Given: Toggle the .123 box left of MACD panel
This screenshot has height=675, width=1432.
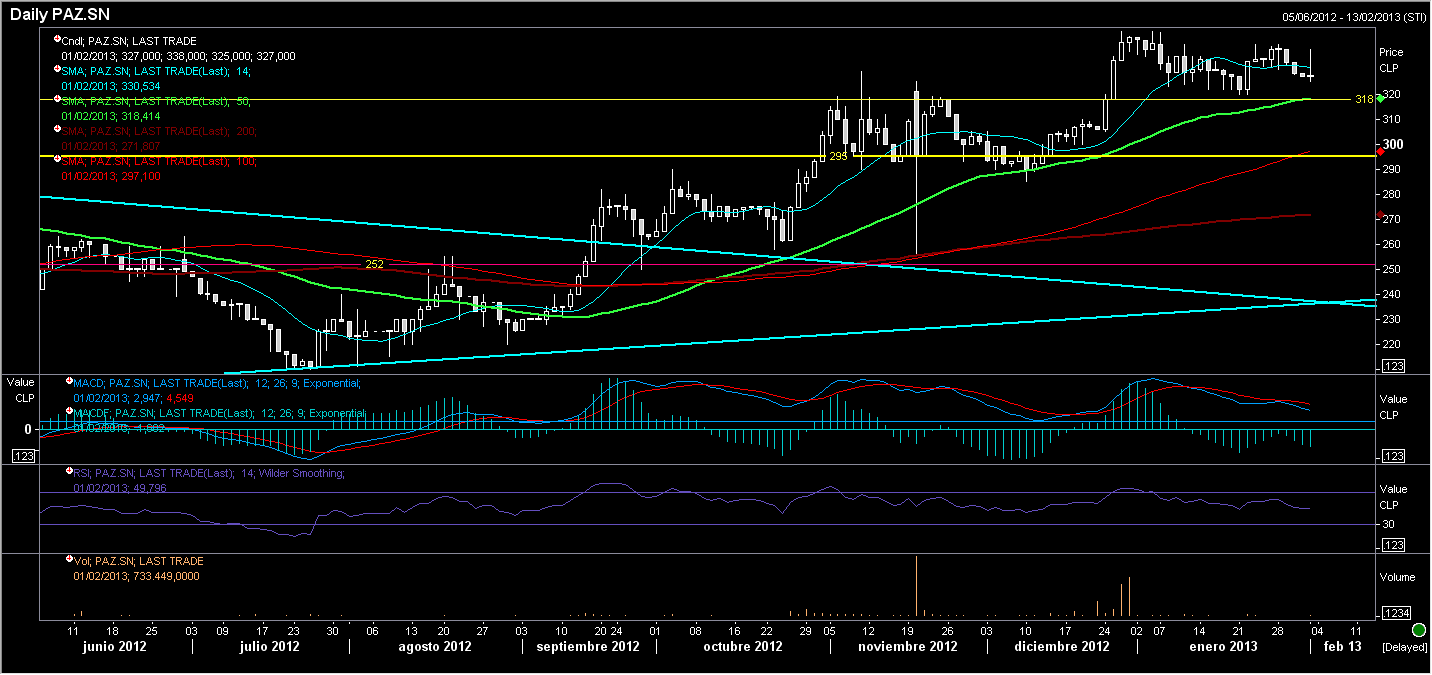Looking at the screenshot, I should 23,456.
